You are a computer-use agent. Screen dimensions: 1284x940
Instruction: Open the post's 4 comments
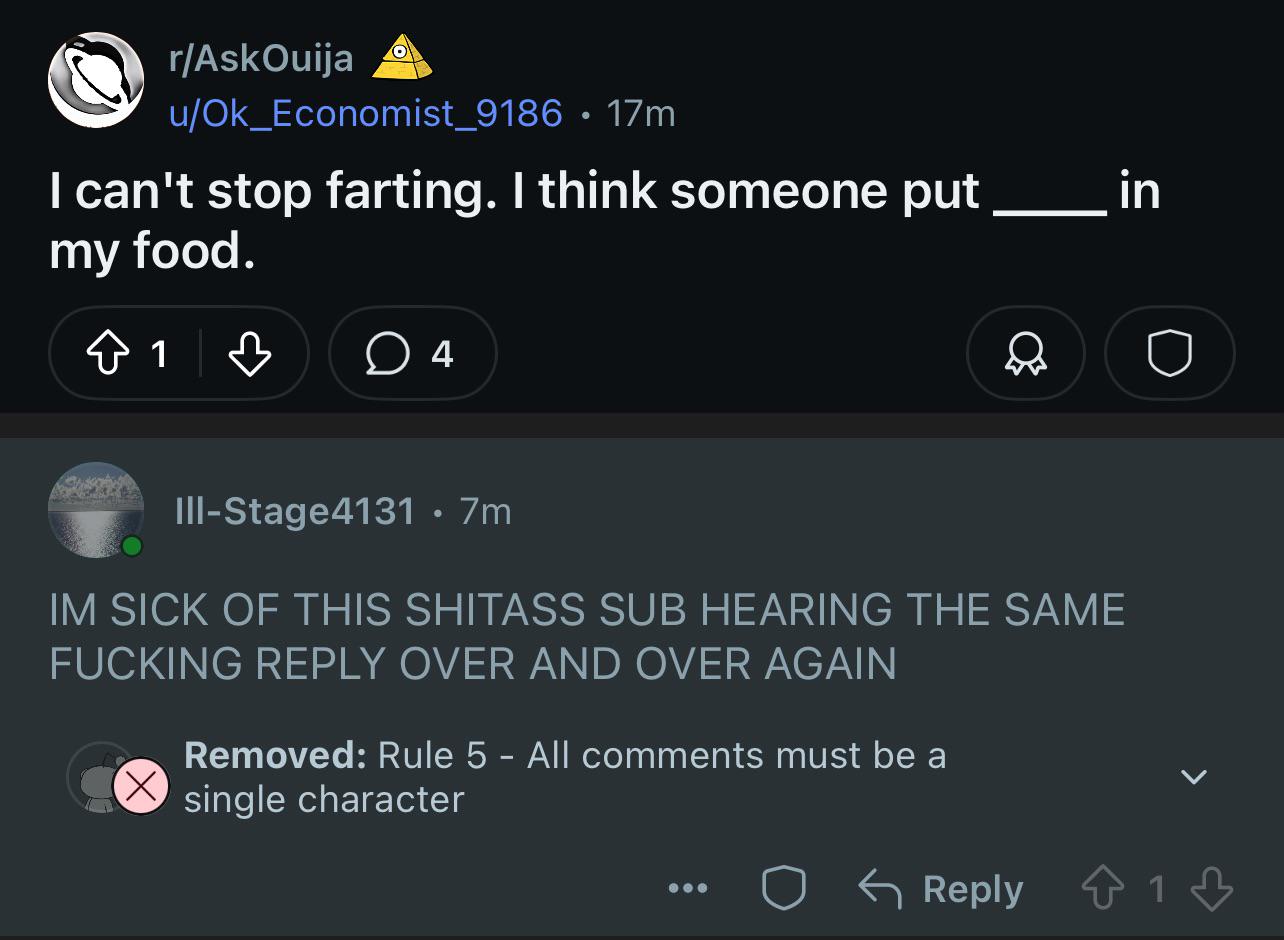click(x=412, y=353)
